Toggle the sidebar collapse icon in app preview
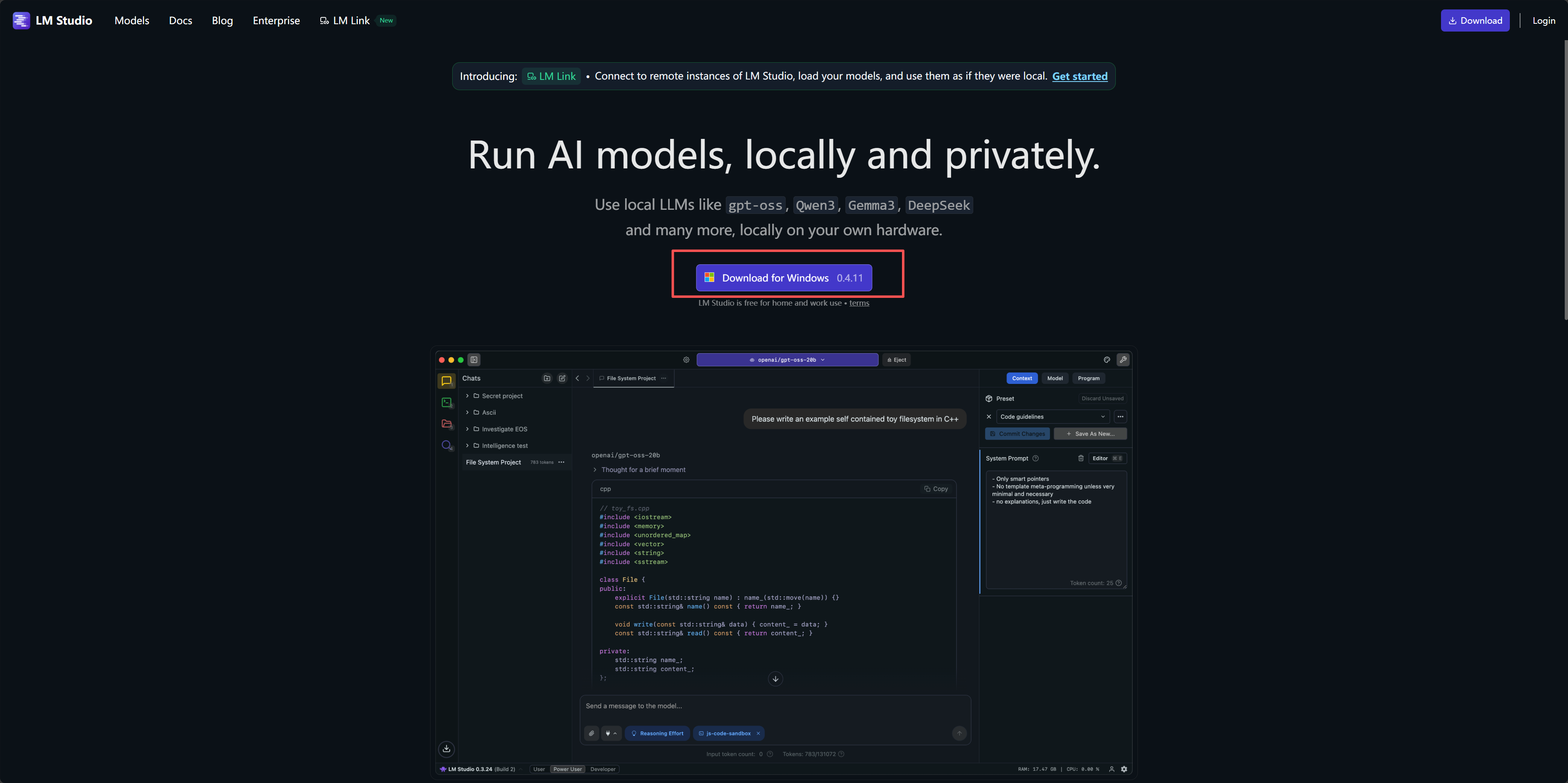 pyautogui.click(x=474, y=360)
